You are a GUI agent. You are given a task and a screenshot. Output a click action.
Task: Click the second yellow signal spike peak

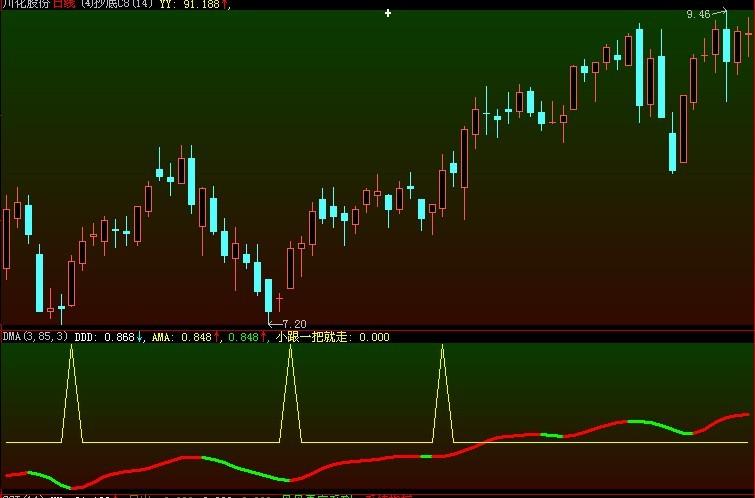click(x=290, y=348)
